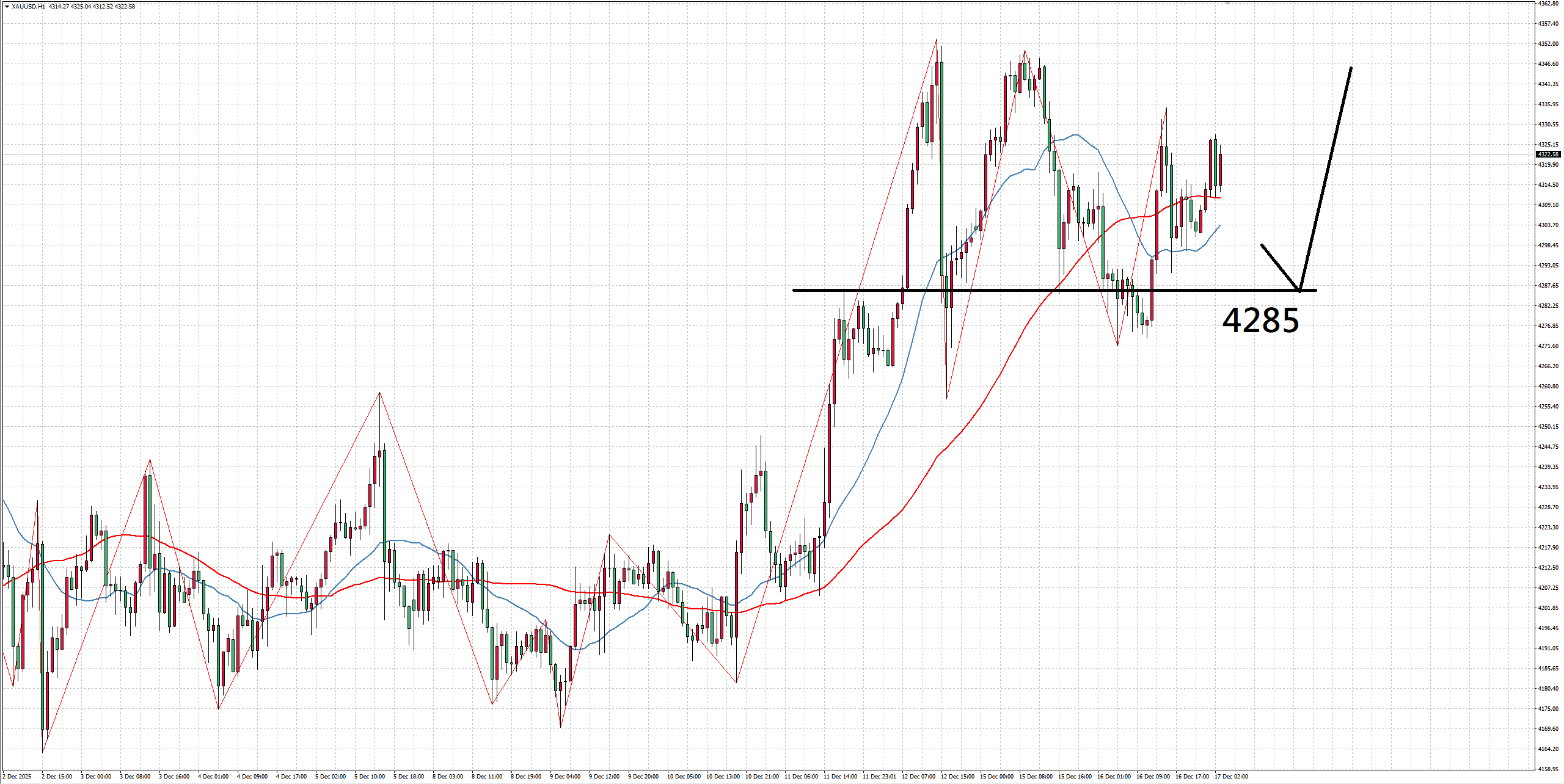Screen dimensions: 1564x784
Task: Click the 4285.25 level on price scale
Action: pos(1548,305)
